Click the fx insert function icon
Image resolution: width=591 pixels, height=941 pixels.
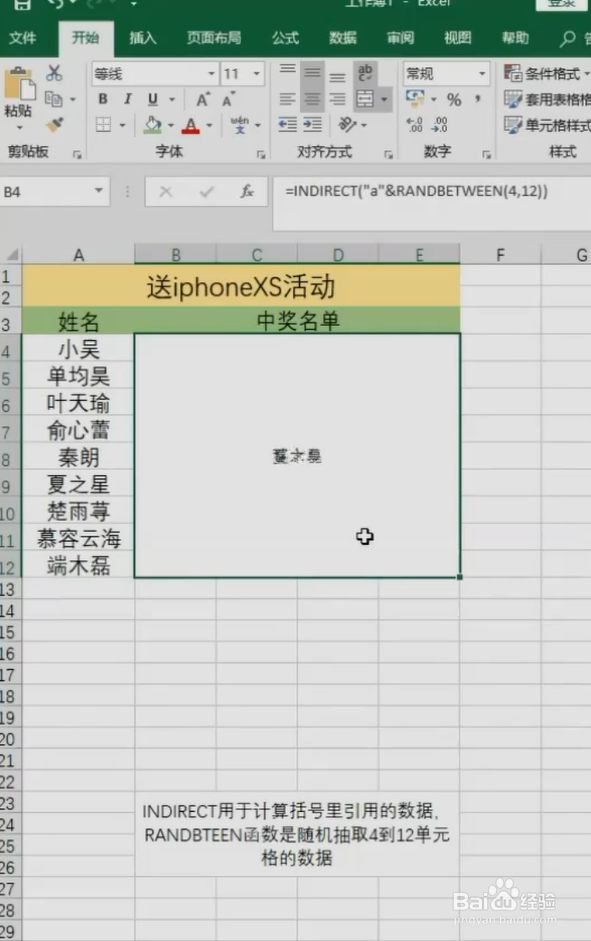(247, 191)
